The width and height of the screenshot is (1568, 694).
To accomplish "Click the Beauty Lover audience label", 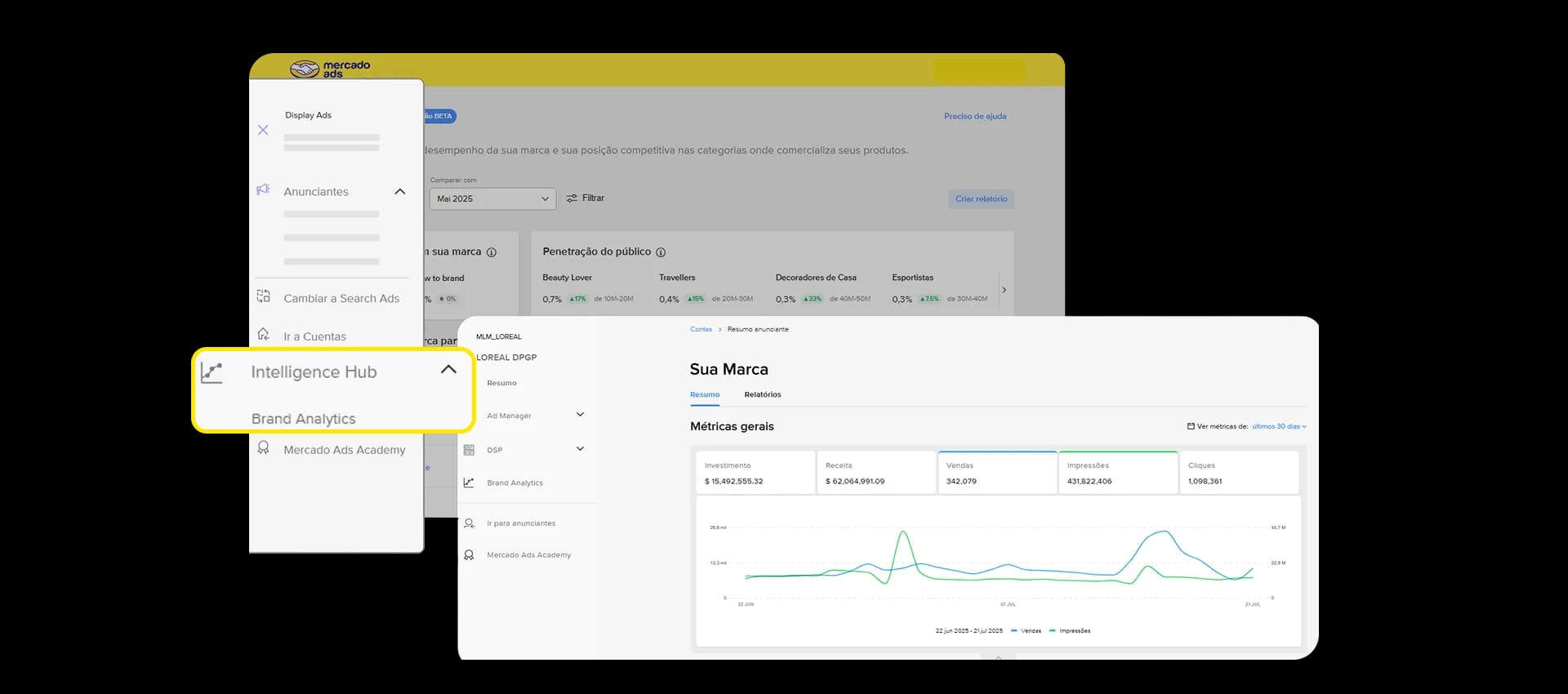I will (567, 278).
